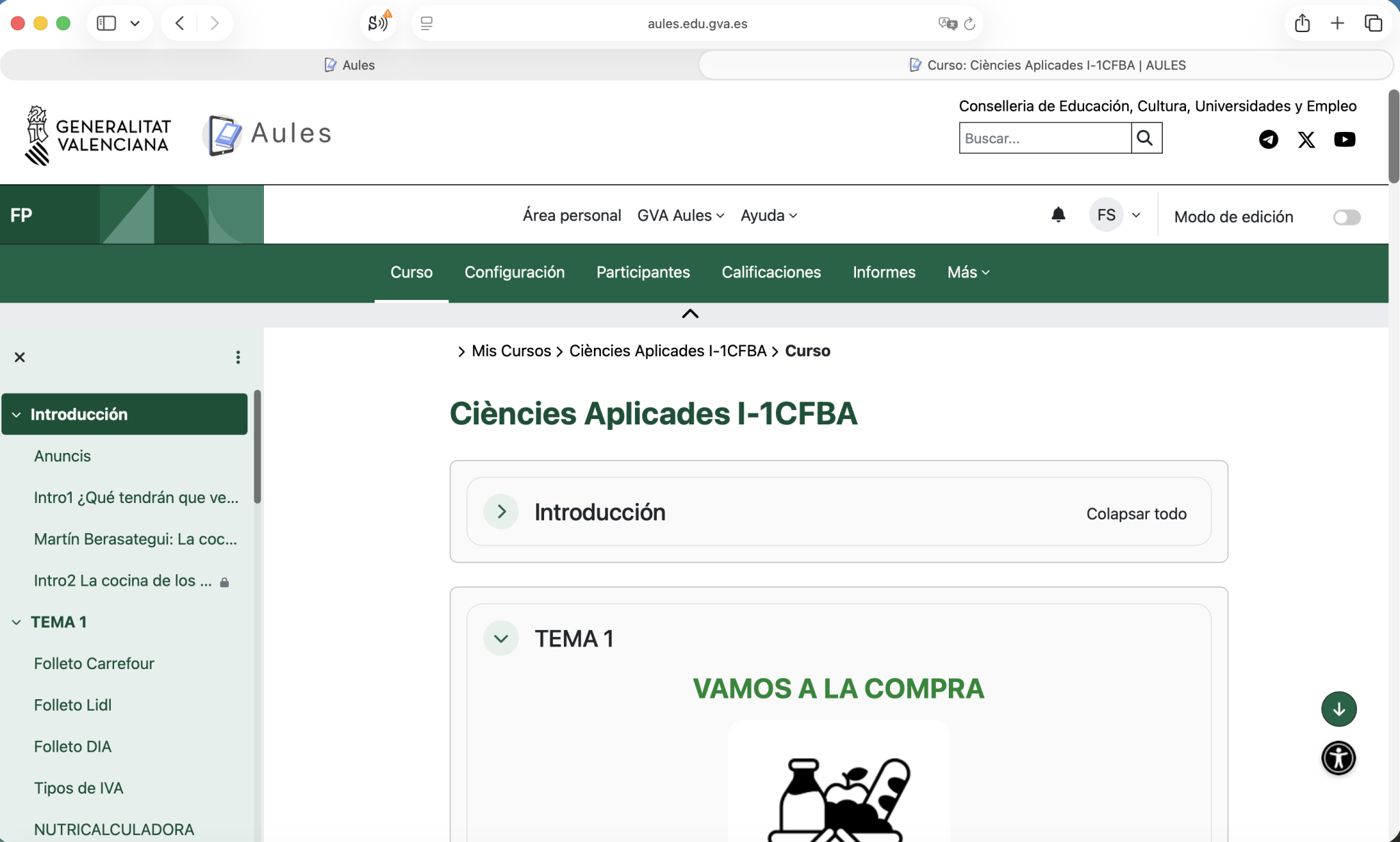Viewport: 1400px width, 842px height.
Task: Collapse the TEMA 1 section chevron
Action: click(501, 638)
